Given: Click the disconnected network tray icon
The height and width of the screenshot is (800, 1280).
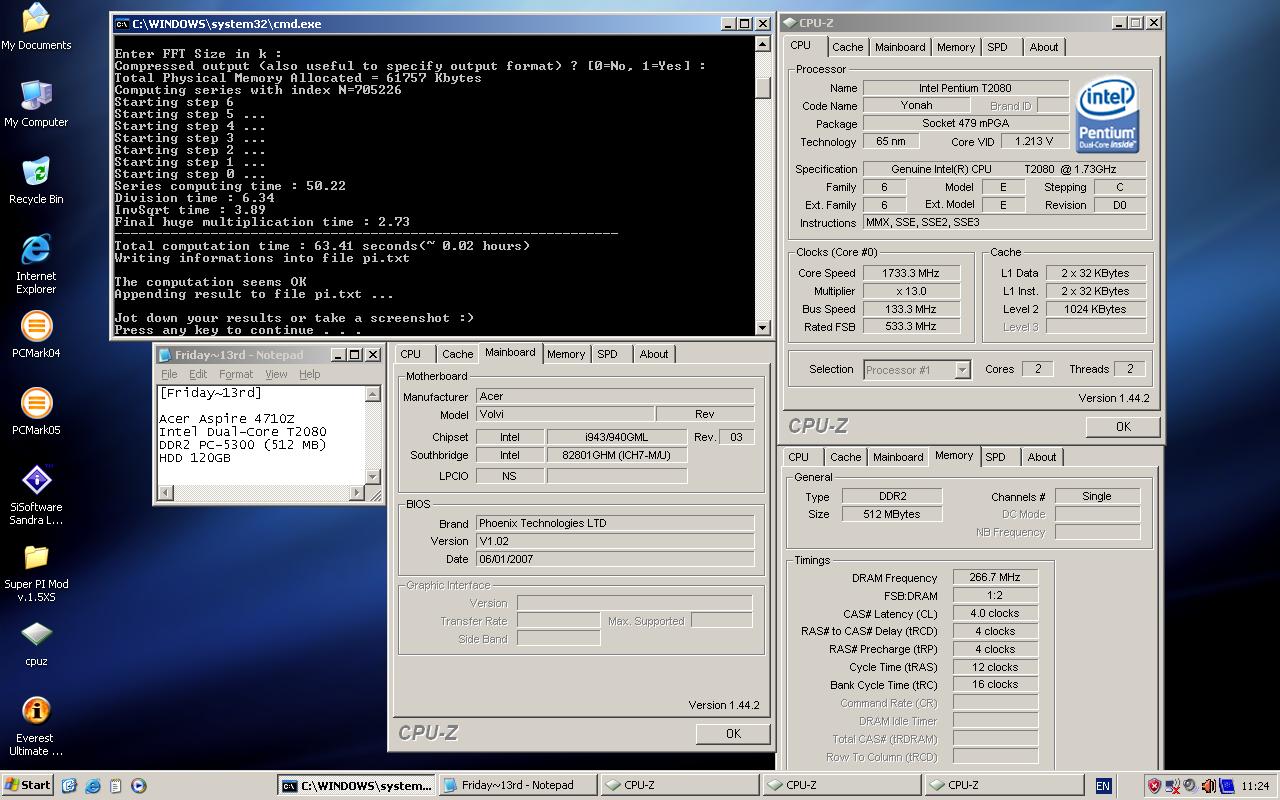Looking at the screenshot, I should tap(1173, 786).
